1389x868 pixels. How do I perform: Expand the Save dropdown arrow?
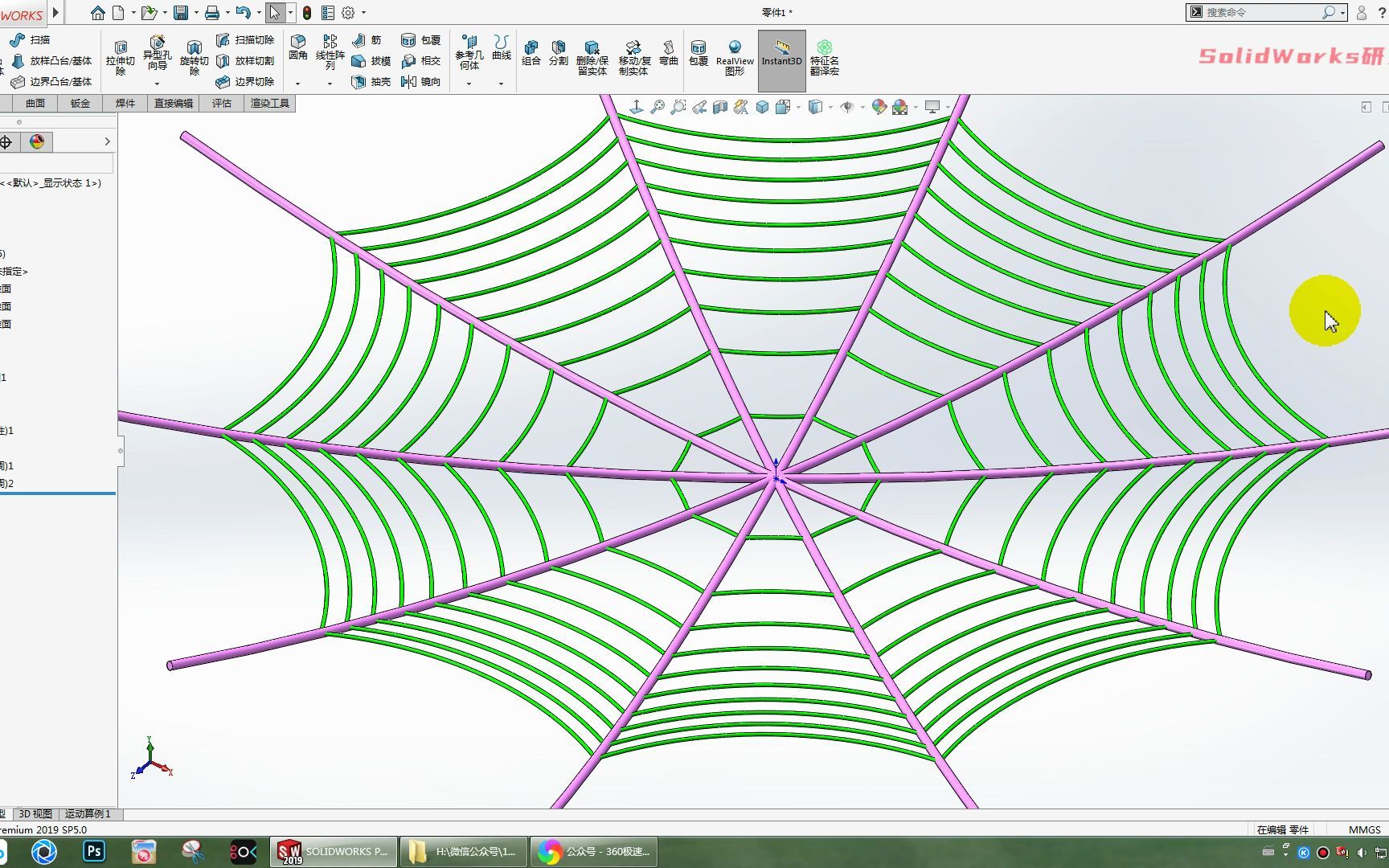196,13
